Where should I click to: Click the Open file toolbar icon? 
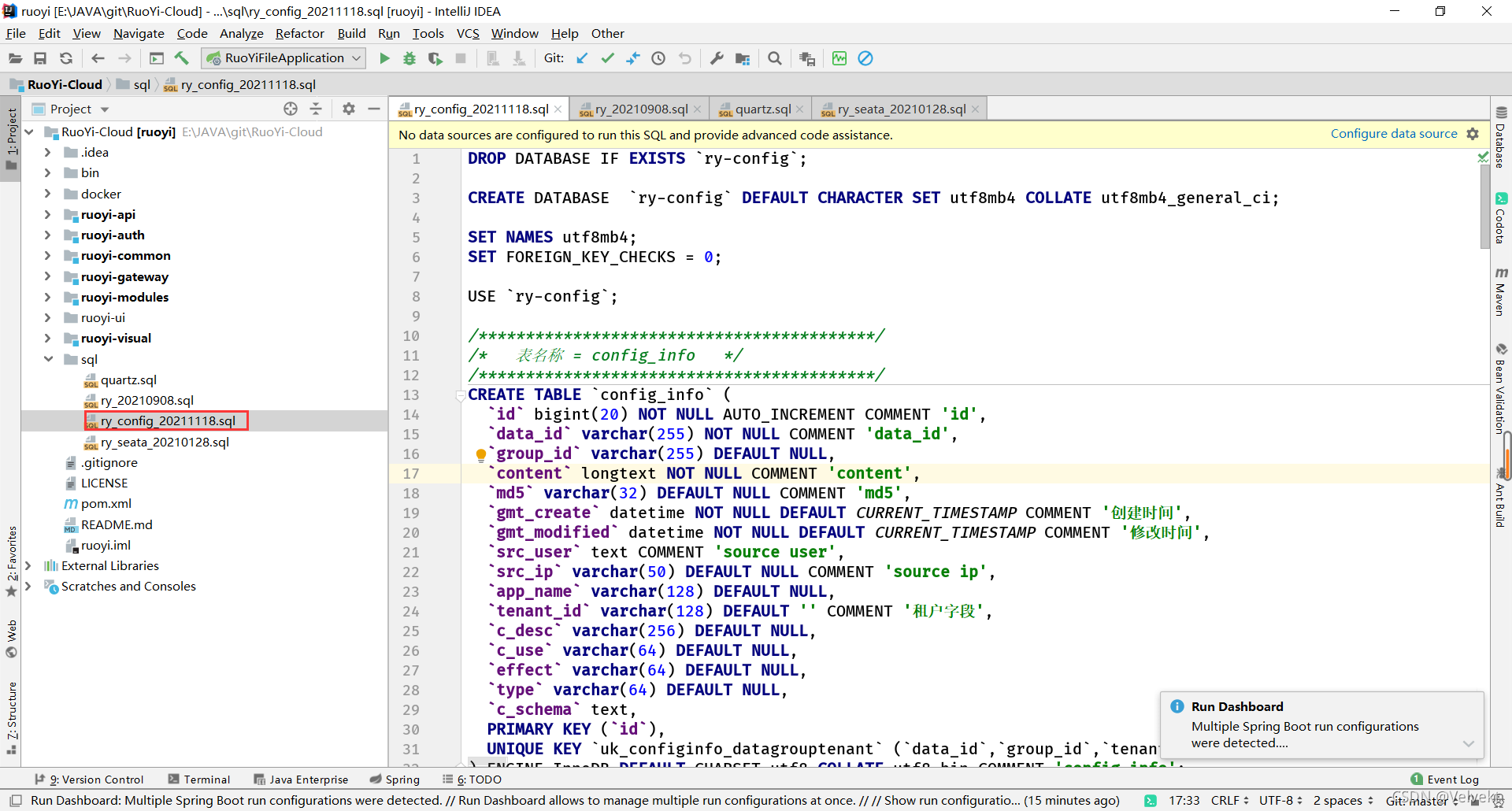click(15, 58)
